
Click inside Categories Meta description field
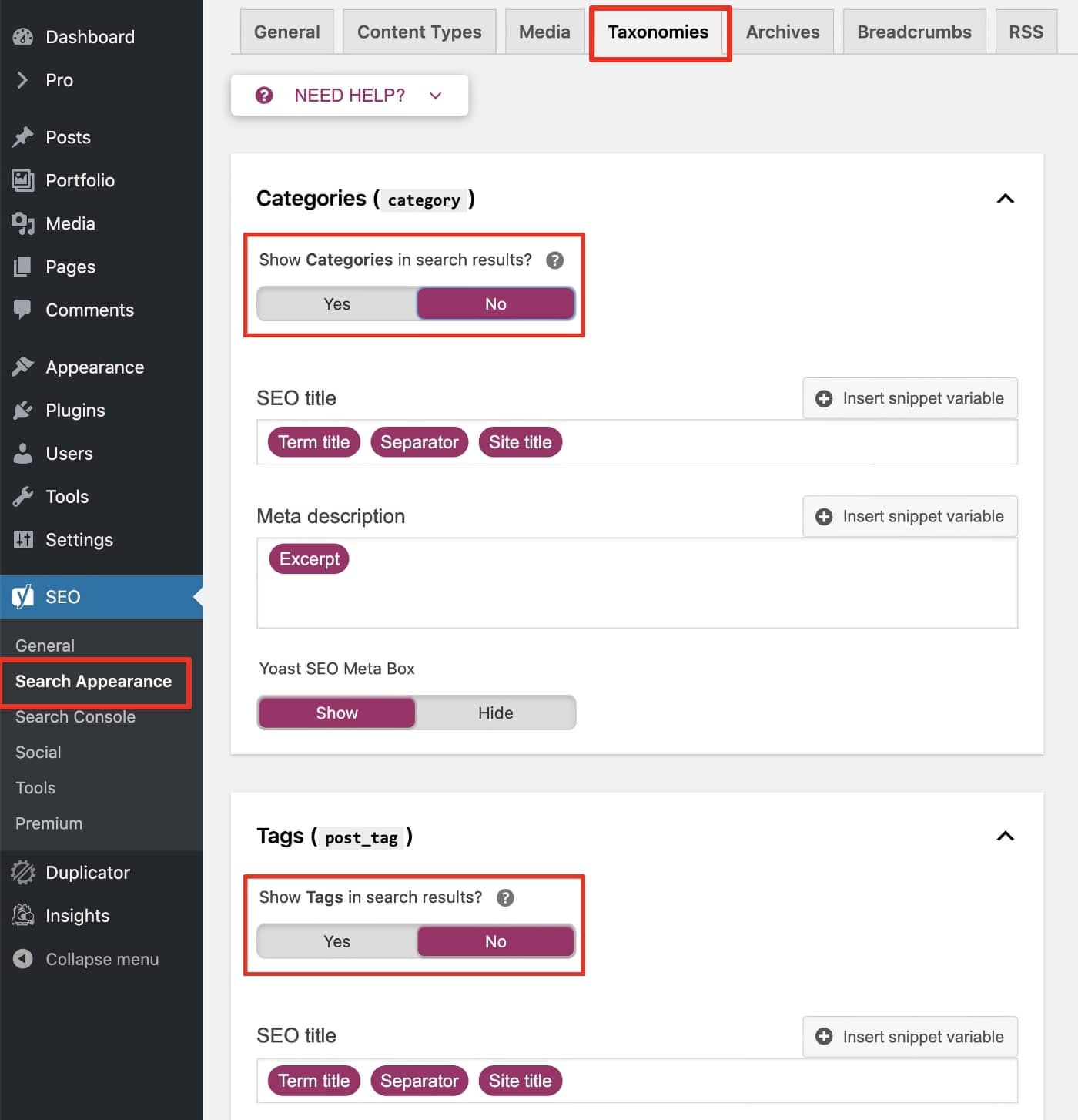(x=637, y=583)
